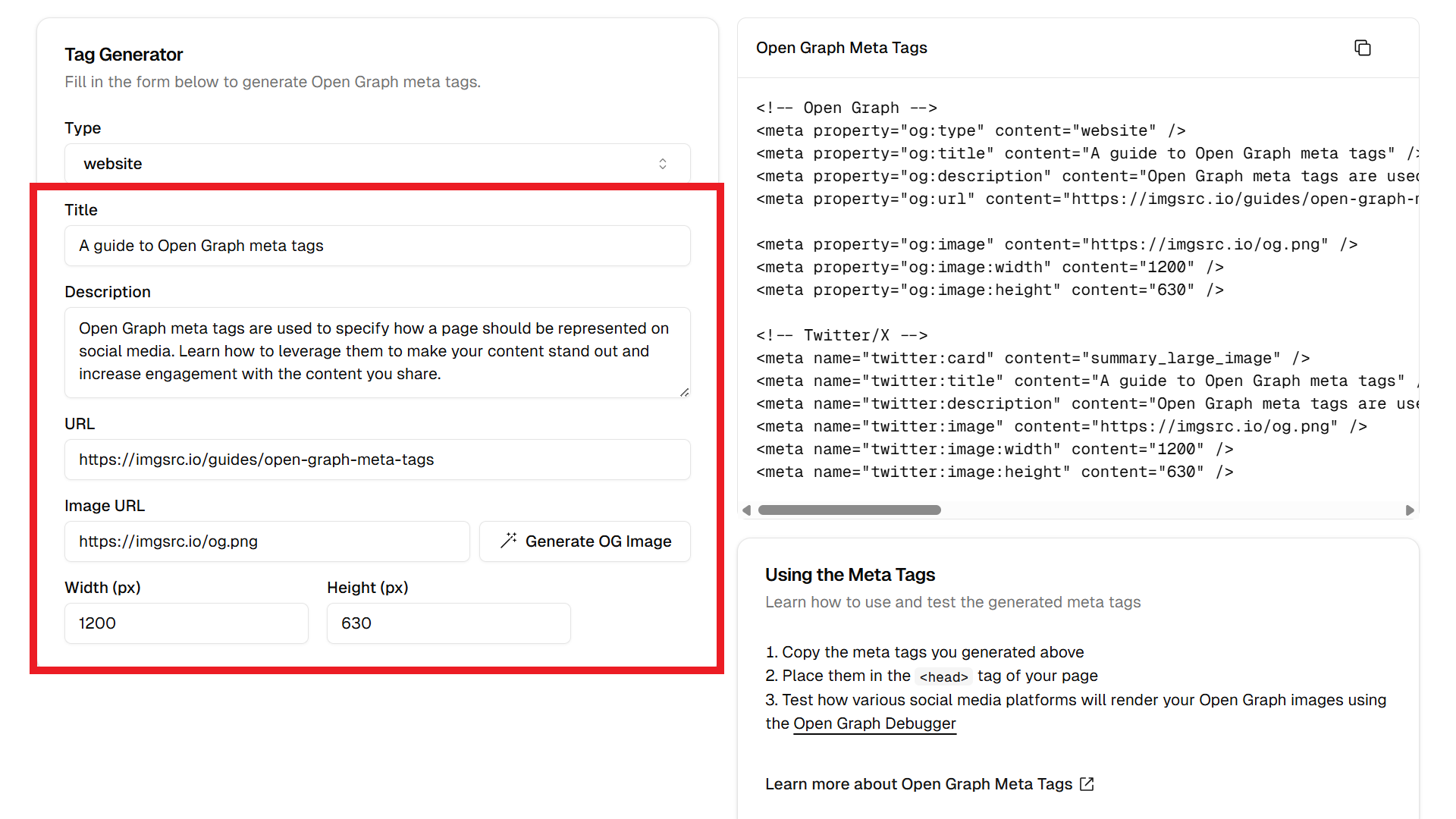
Task: Click the scrollbar right arrow in code panel
Action: coord(1409,510)
